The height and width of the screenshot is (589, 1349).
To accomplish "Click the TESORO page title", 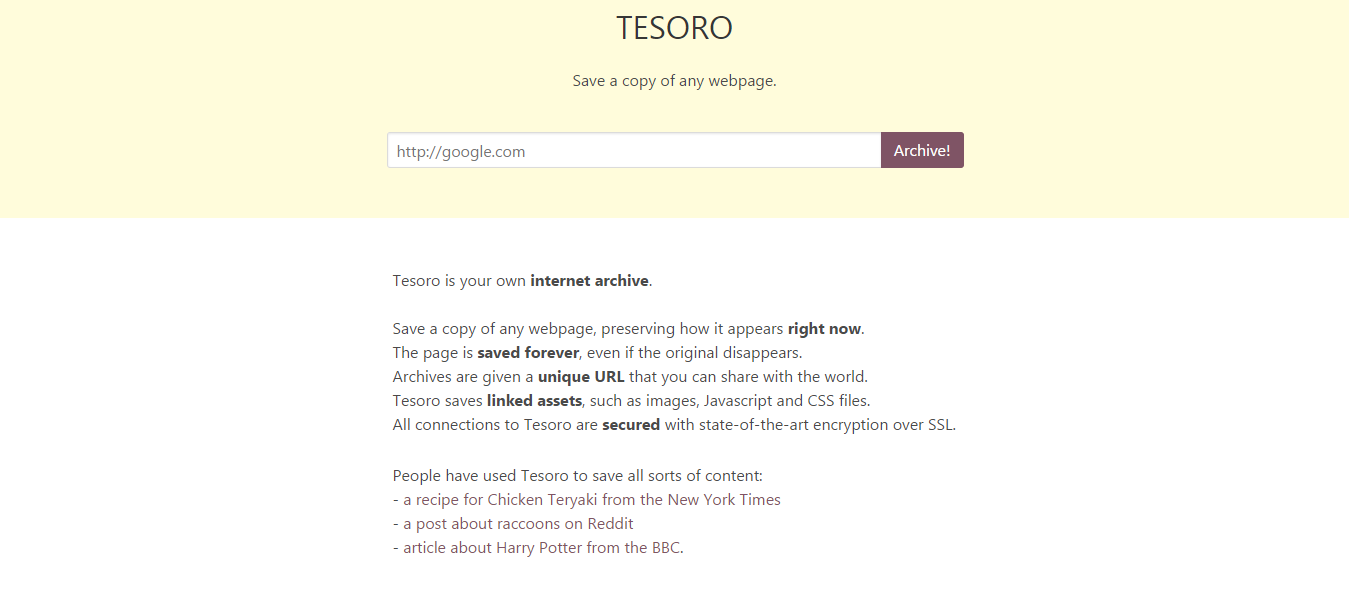I will point(674,27).
